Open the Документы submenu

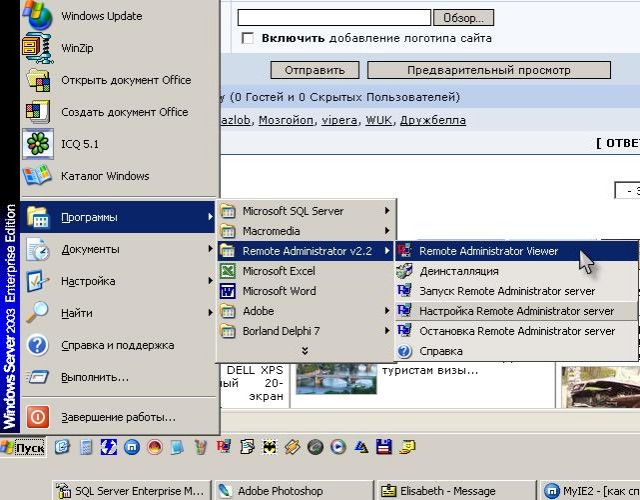click(118, 249)
